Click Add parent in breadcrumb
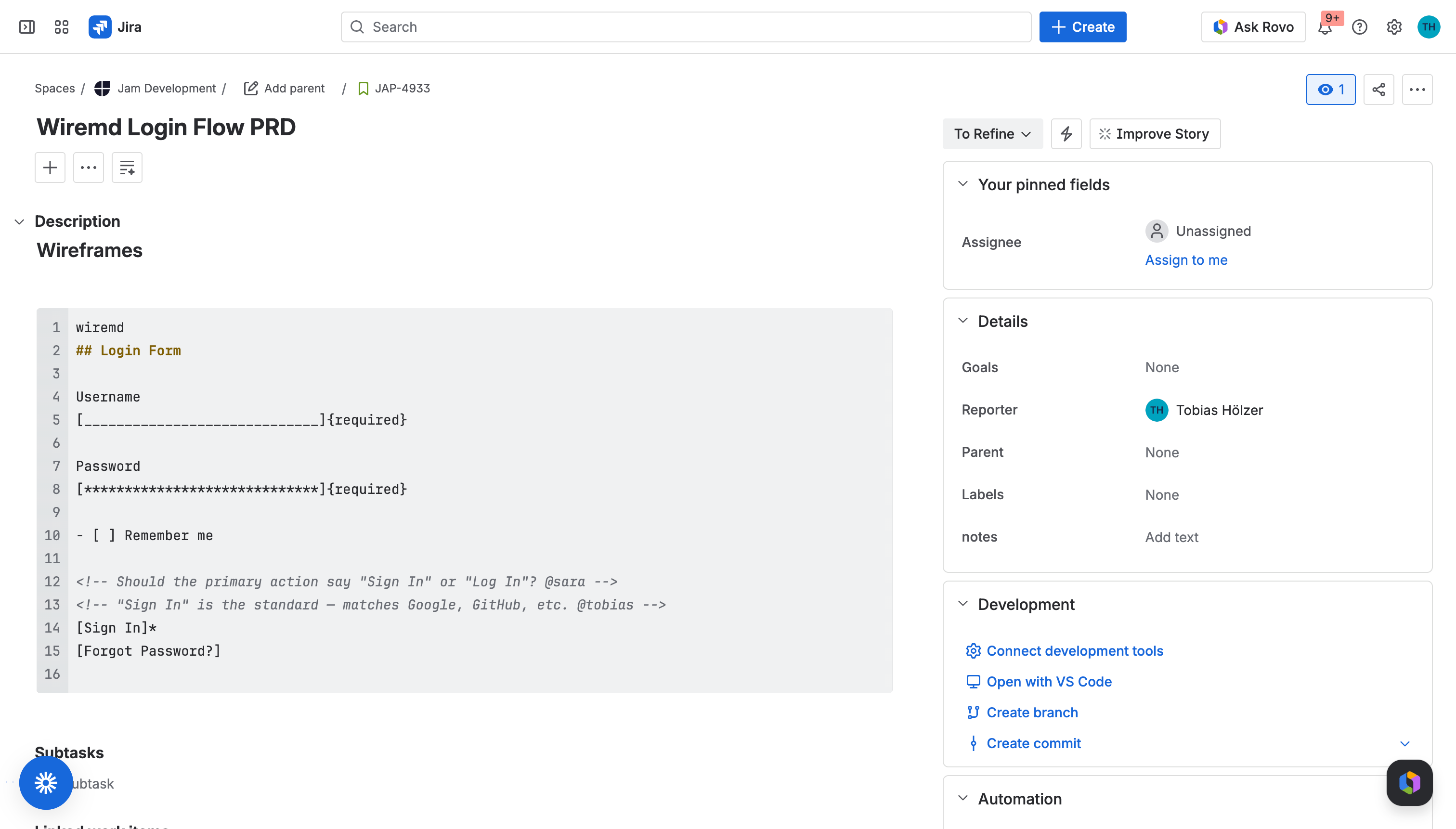 pos(284,88)
